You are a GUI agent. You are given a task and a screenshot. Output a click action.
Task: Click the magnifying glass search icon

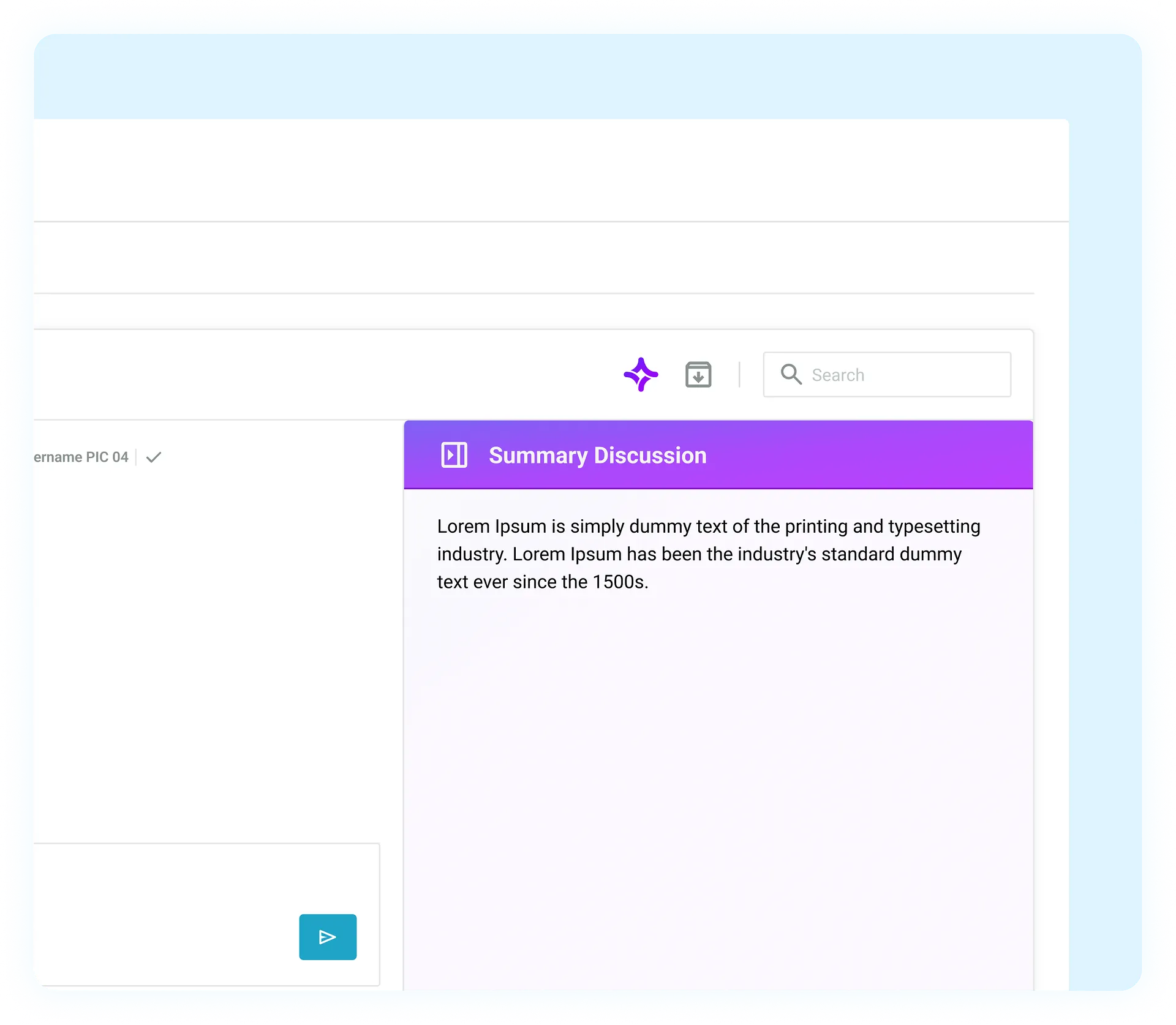click(x=791, y=374)
